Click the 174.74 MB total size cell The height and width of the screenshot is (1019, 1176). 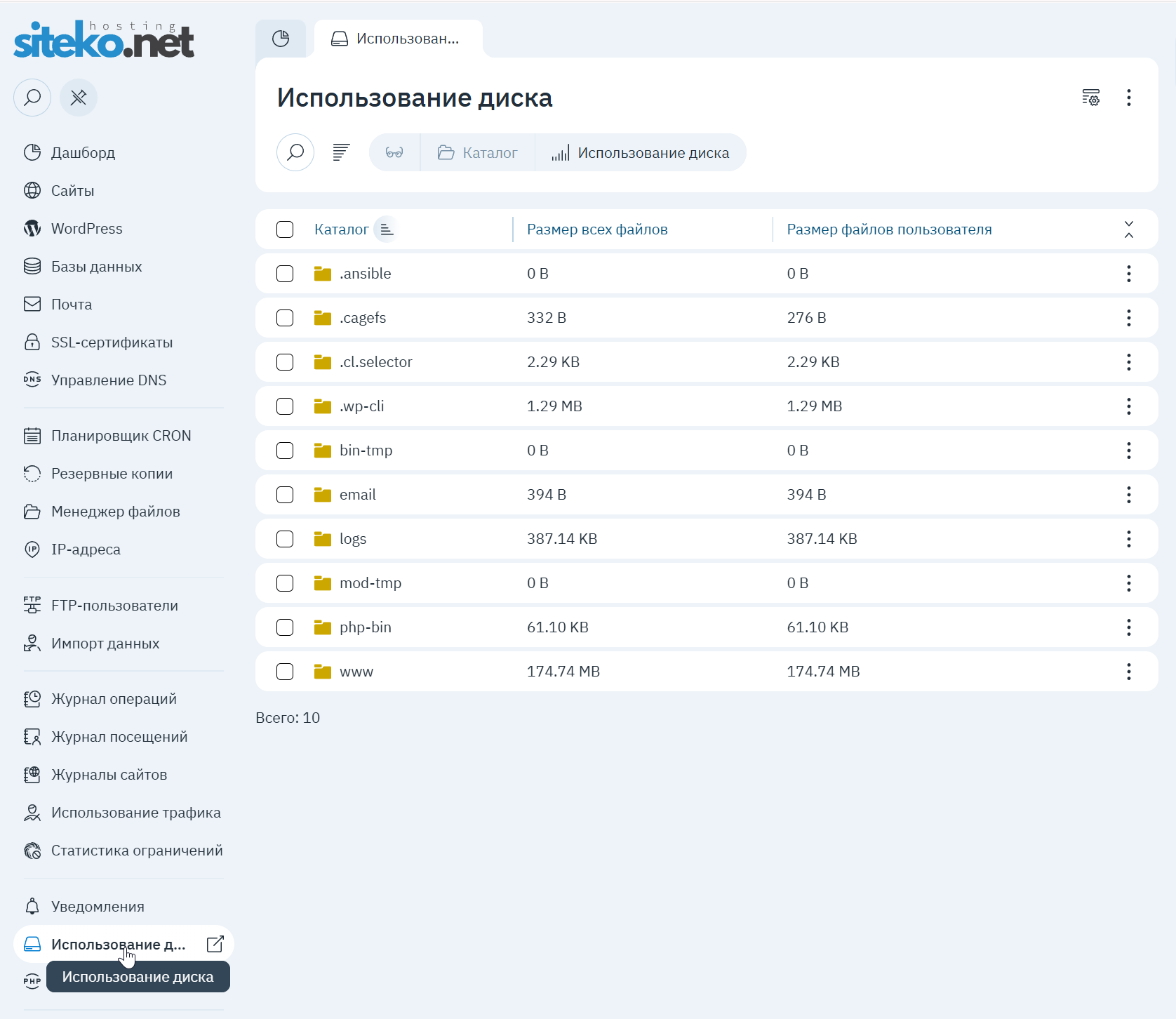coord(563,672)
